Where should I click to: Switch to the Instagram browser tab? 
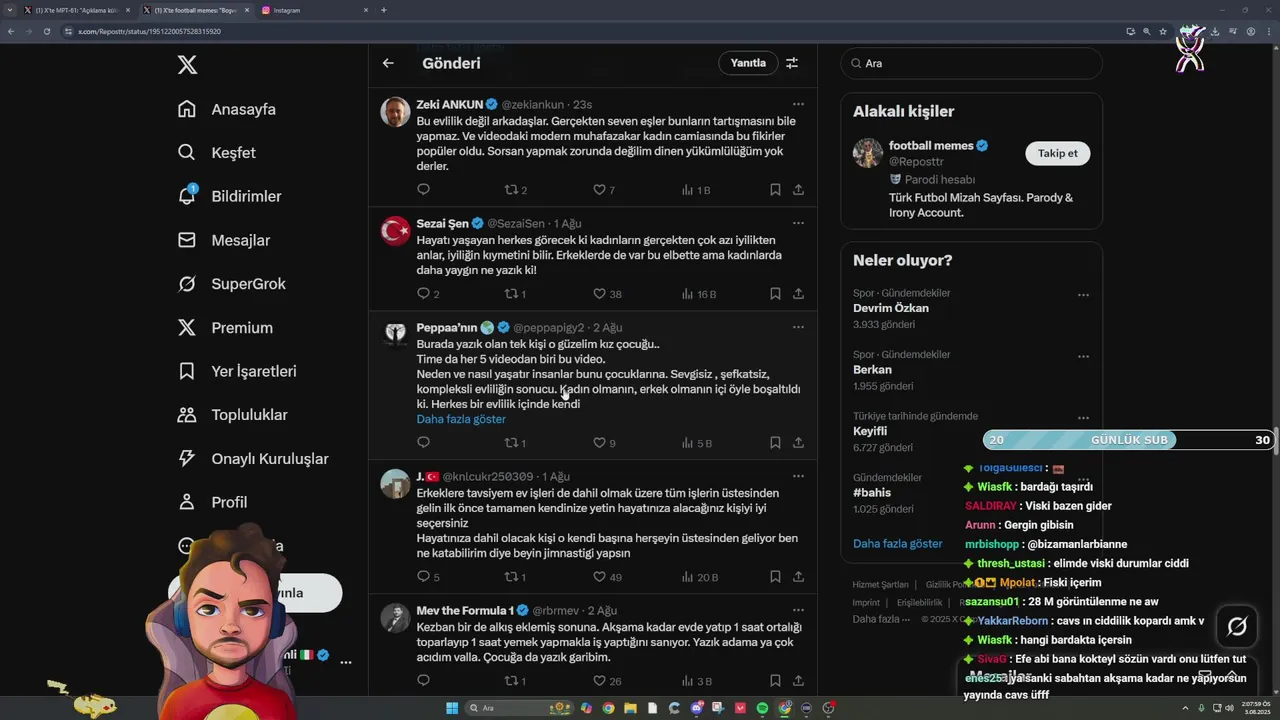coord(315,10)
